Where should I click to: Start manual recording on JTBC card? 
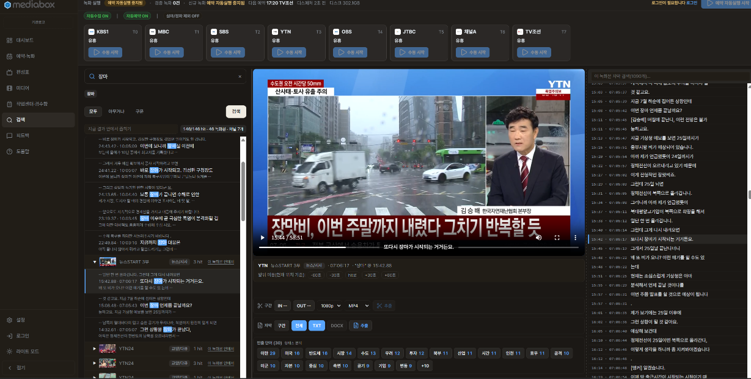click(x=411, y=52)
